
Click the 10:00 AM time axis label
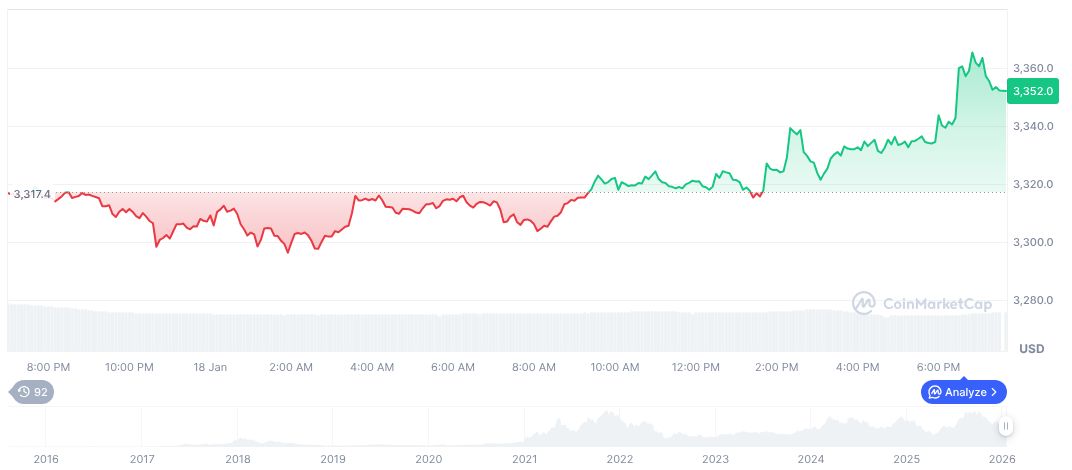pyautogui.click(x=615, y=367)
